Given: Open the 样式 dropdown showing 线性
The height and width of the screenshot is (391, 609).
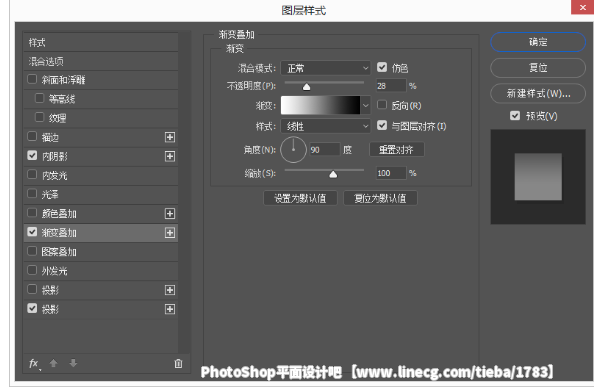Looking at the screenshot, I should 325,126.
